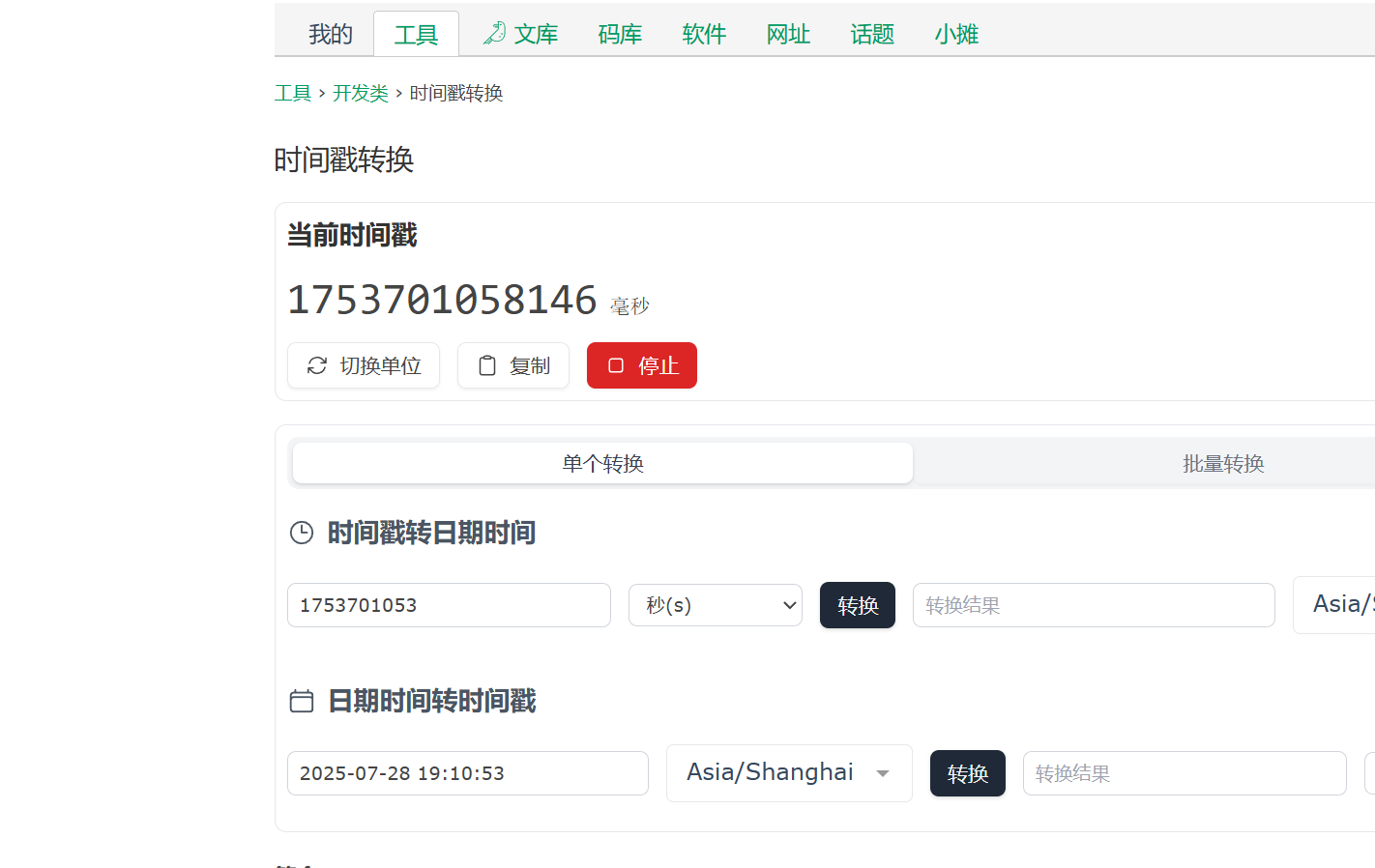Viewport: 1375px width, 868px height.
Task: Click the square stop icon in 停止
Action: click(616, 365)
